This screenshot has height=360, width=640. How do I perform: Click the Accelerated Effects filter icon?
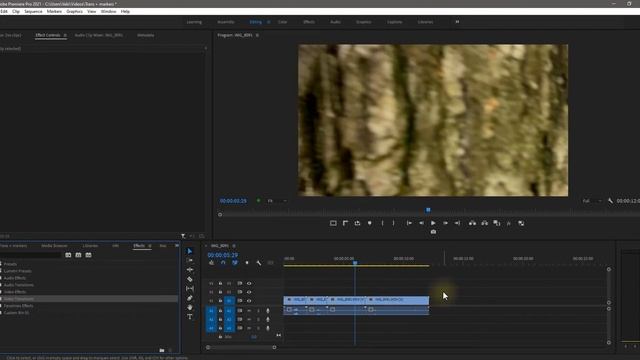point(68,255)
